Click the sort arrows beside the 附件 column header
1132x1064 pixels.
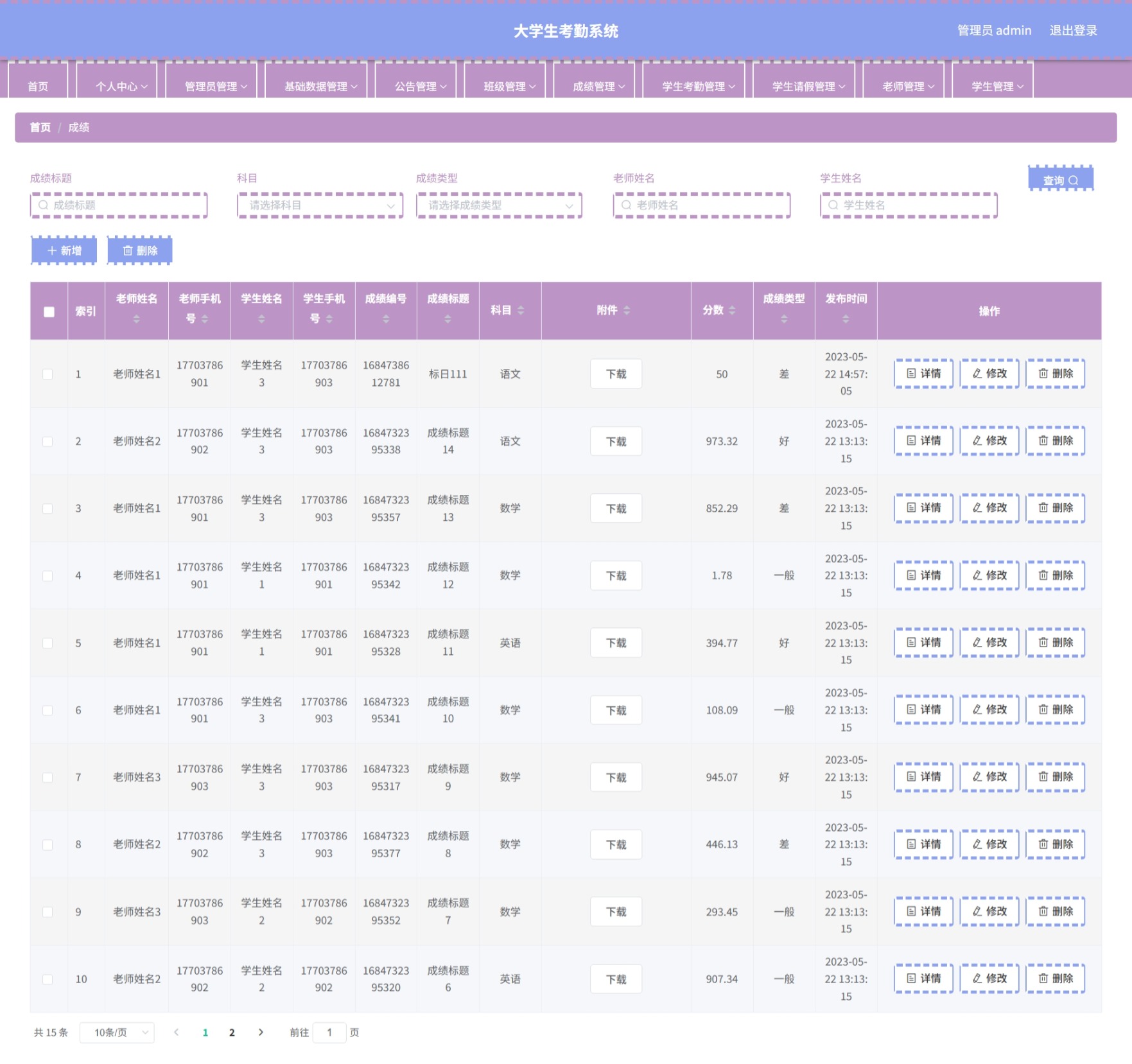[x=627, y=310]
